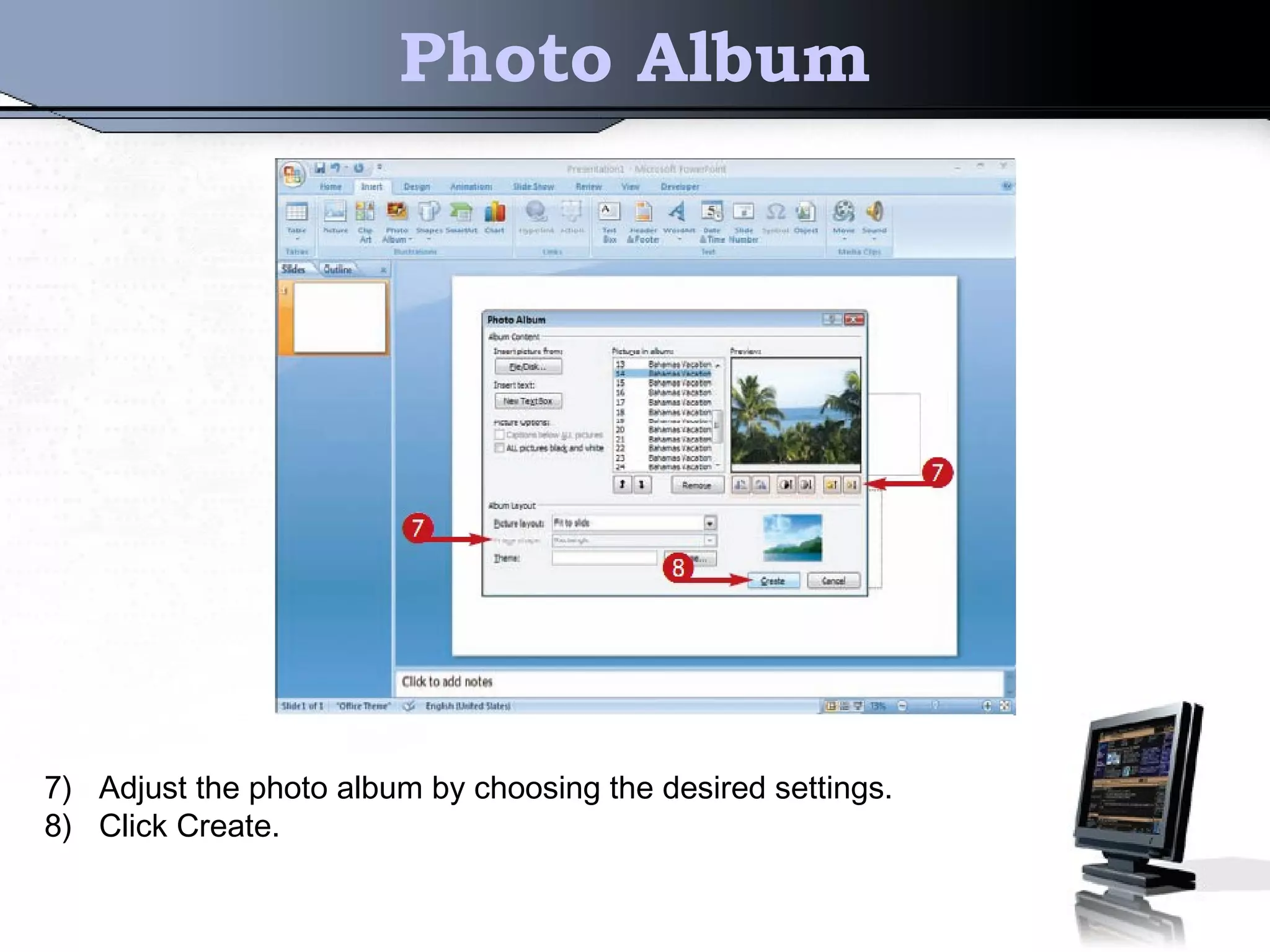This screenshot has width=1270, height=952.
Task: Open the View ribbon tab
Action: point(630,187)
